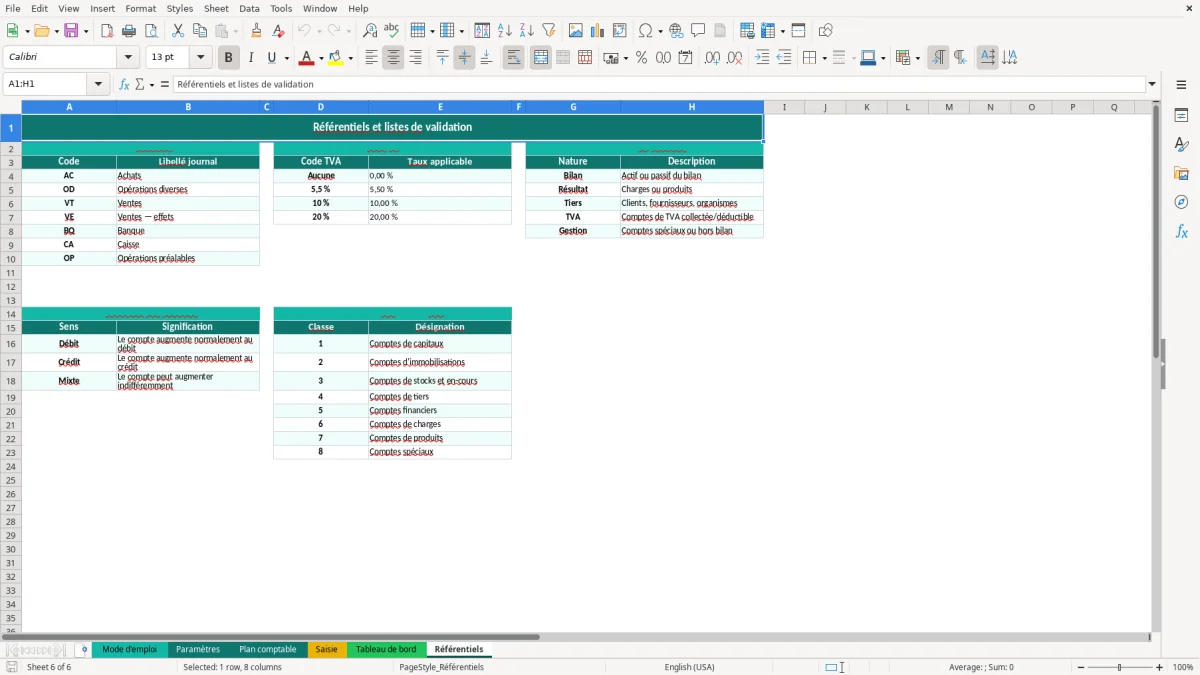Switch to Tableau de bord tab
The image size is (1200, 675).
386,650
